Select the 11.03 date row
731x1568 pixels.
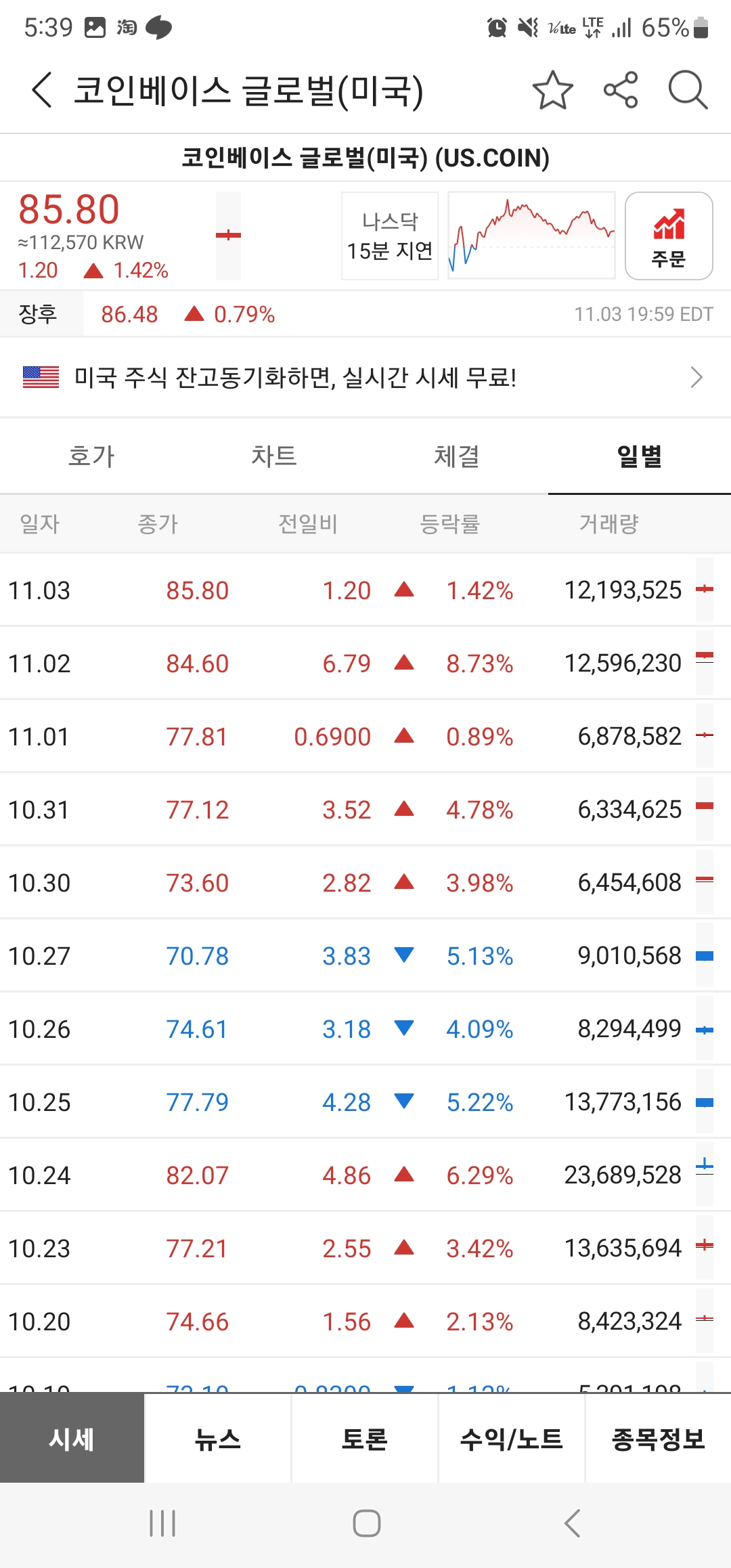pyautogui.click(x=365, y=590)
